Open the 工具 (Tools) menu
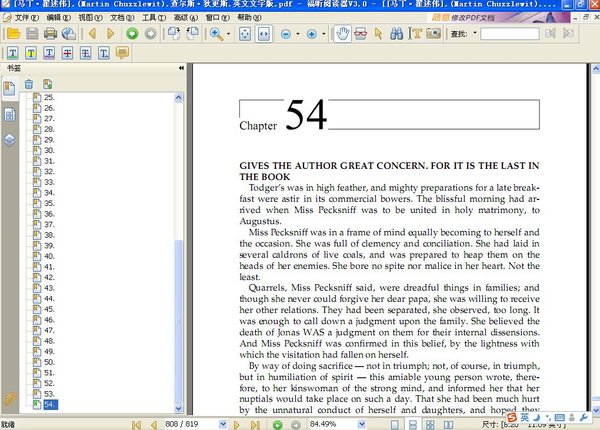The width and height of the screenshot is (600, 430). (x=154, y=18)
